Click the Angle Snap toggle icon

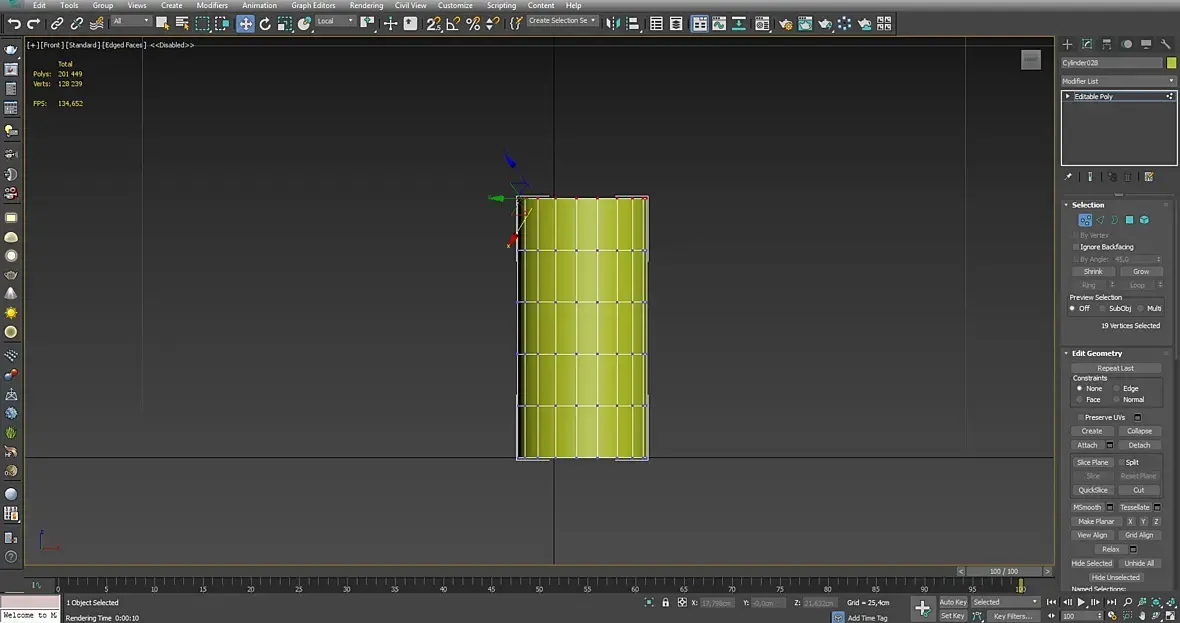coord(453,23)
